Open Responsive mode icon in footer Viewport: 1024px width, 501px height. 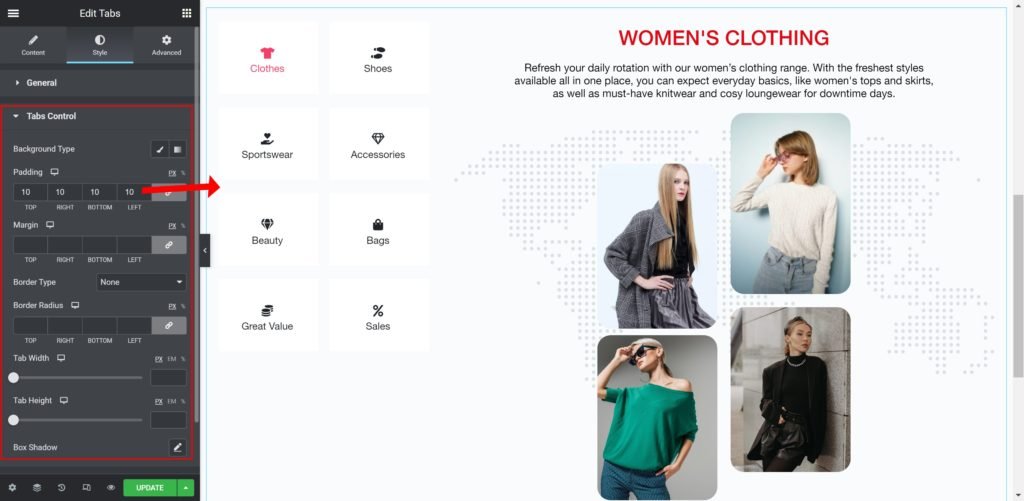click(x=86, y=487)
